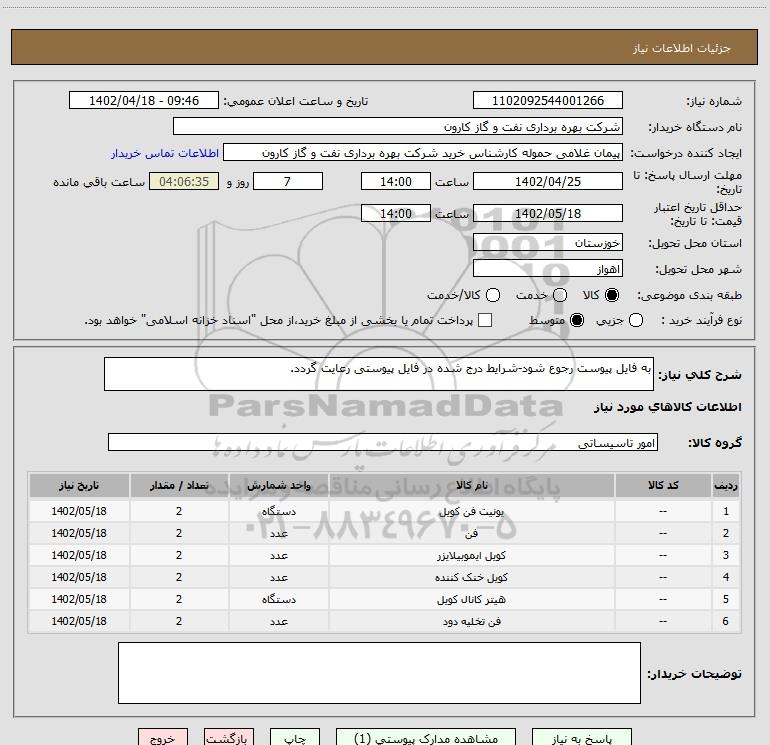Choose the جزیی purchase process option

635,320
